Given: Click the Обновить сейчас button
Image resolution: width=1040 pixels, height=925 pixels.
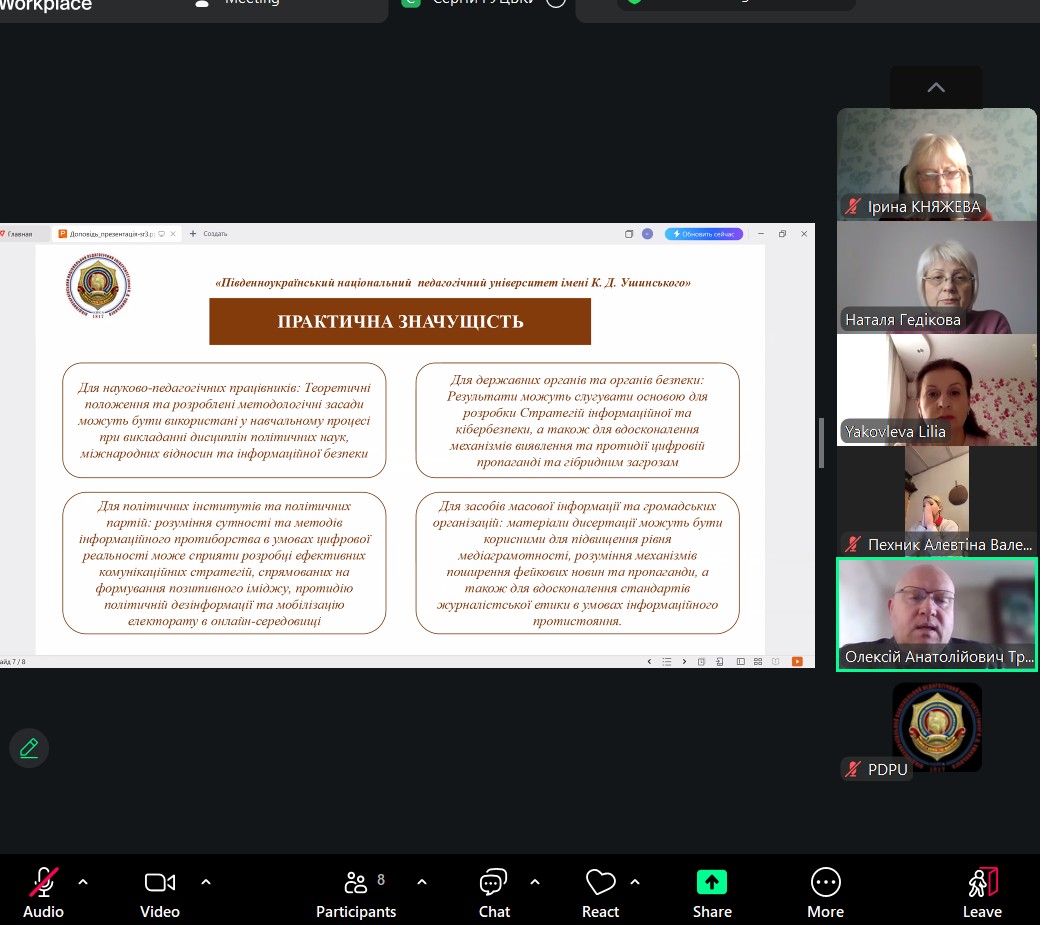Looking at the screenshot, I should [x=704, y=234].
